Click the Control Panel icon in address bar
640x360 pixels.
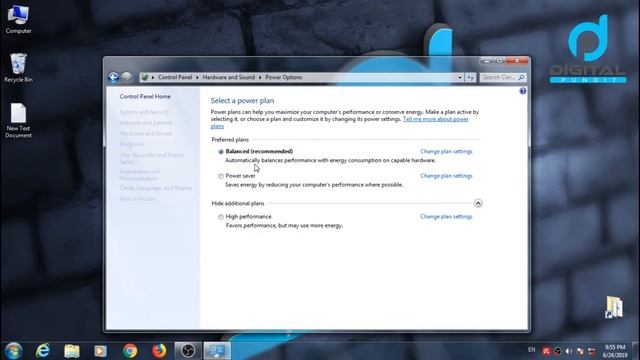coord(144,77)
